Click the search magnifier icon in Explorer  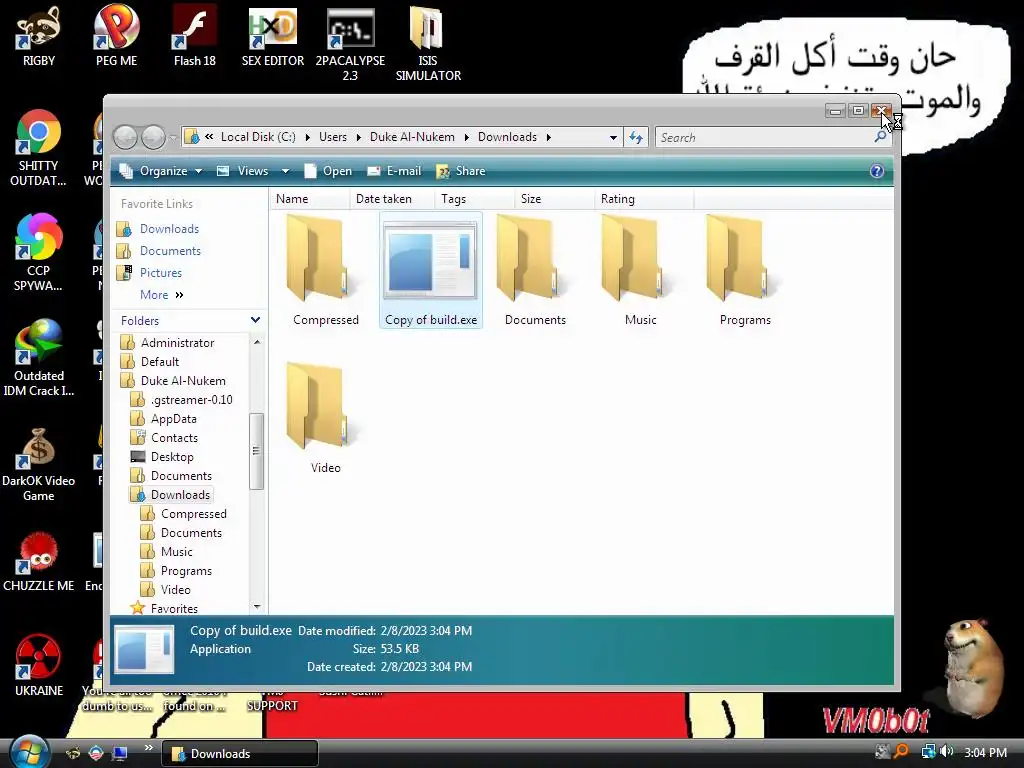point(880,136)
